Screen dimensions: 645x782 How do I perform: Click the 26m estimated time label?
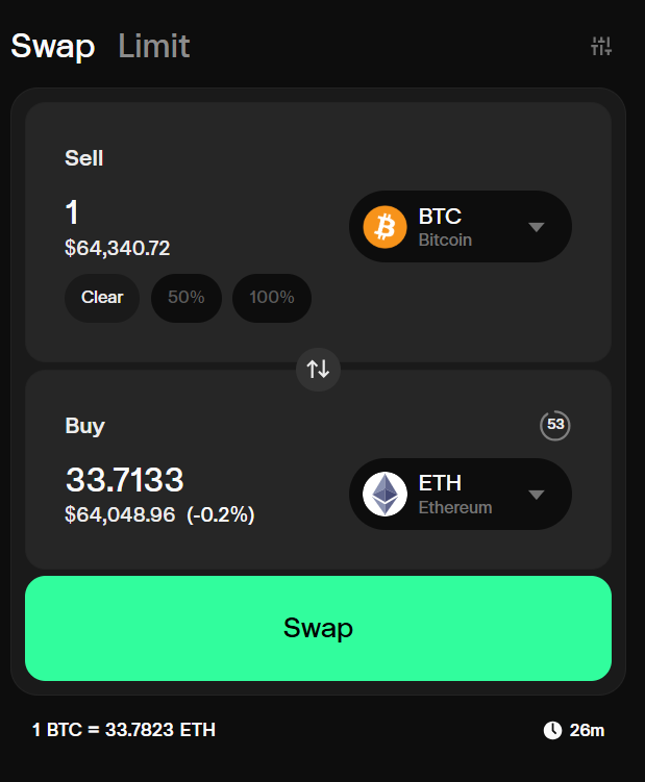click(x=587, y=730)
